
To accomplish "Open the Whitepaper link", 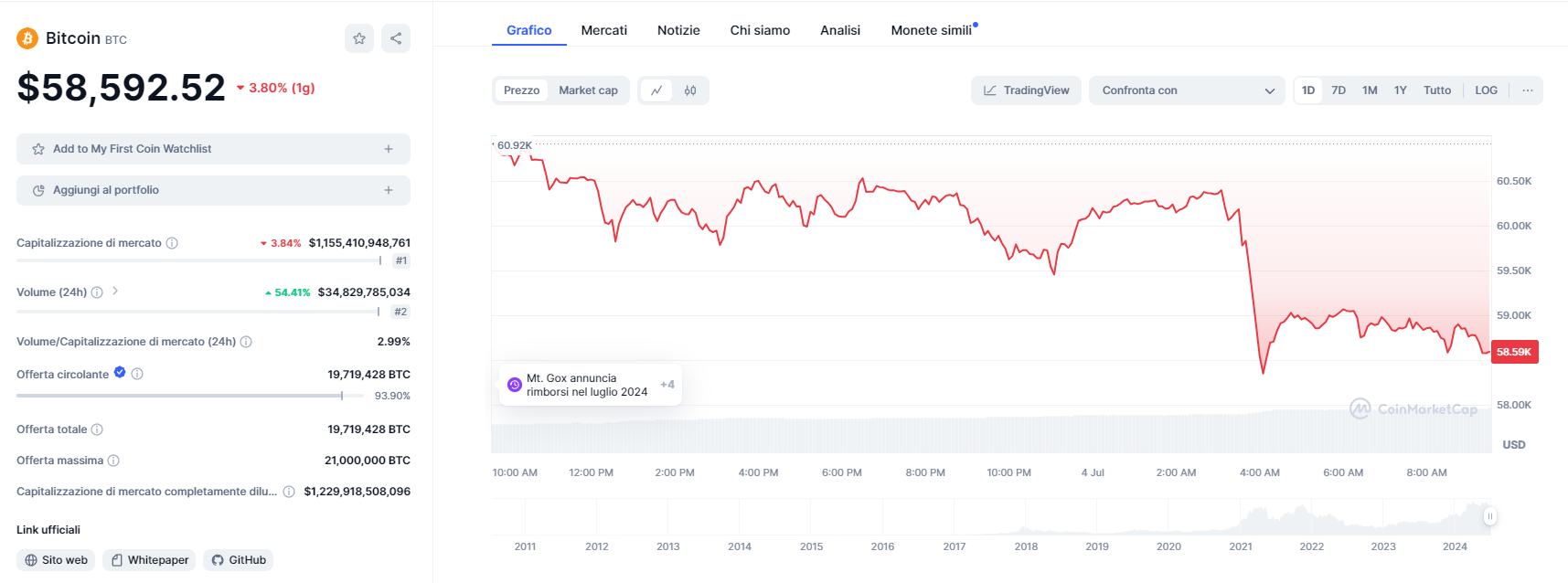I will 150,560.
